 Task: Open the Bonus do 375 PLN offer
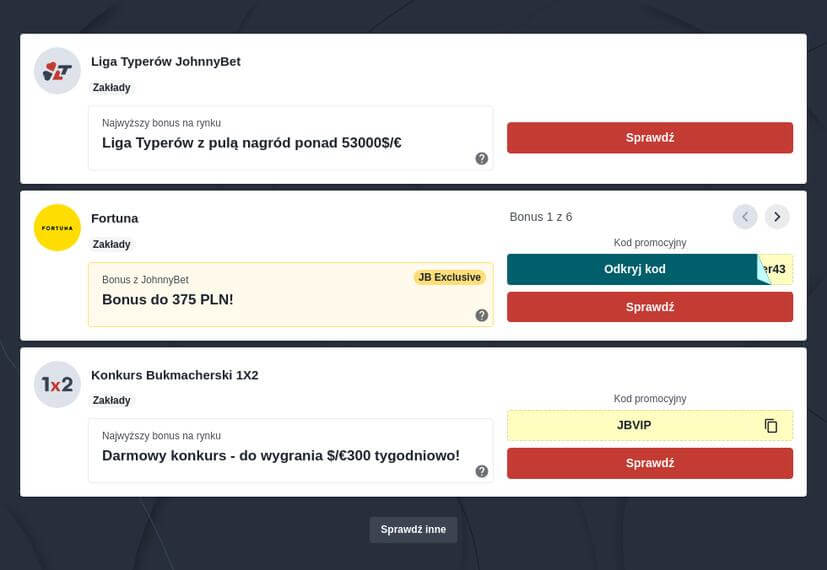[168, 299]
